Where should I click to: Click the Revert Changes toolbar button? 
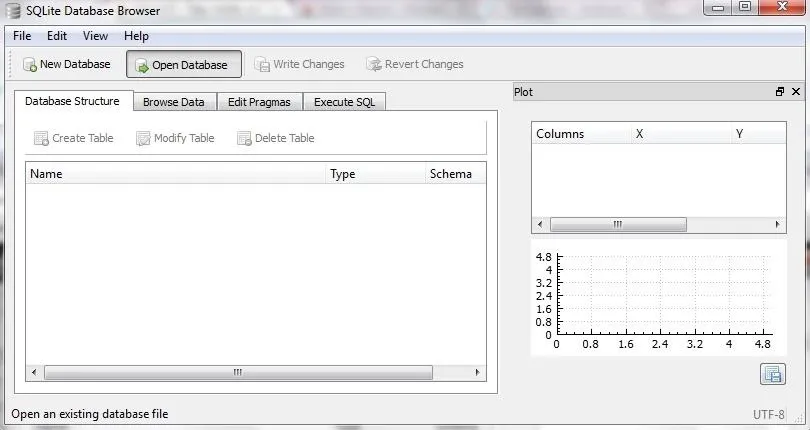tap(415, 64)
